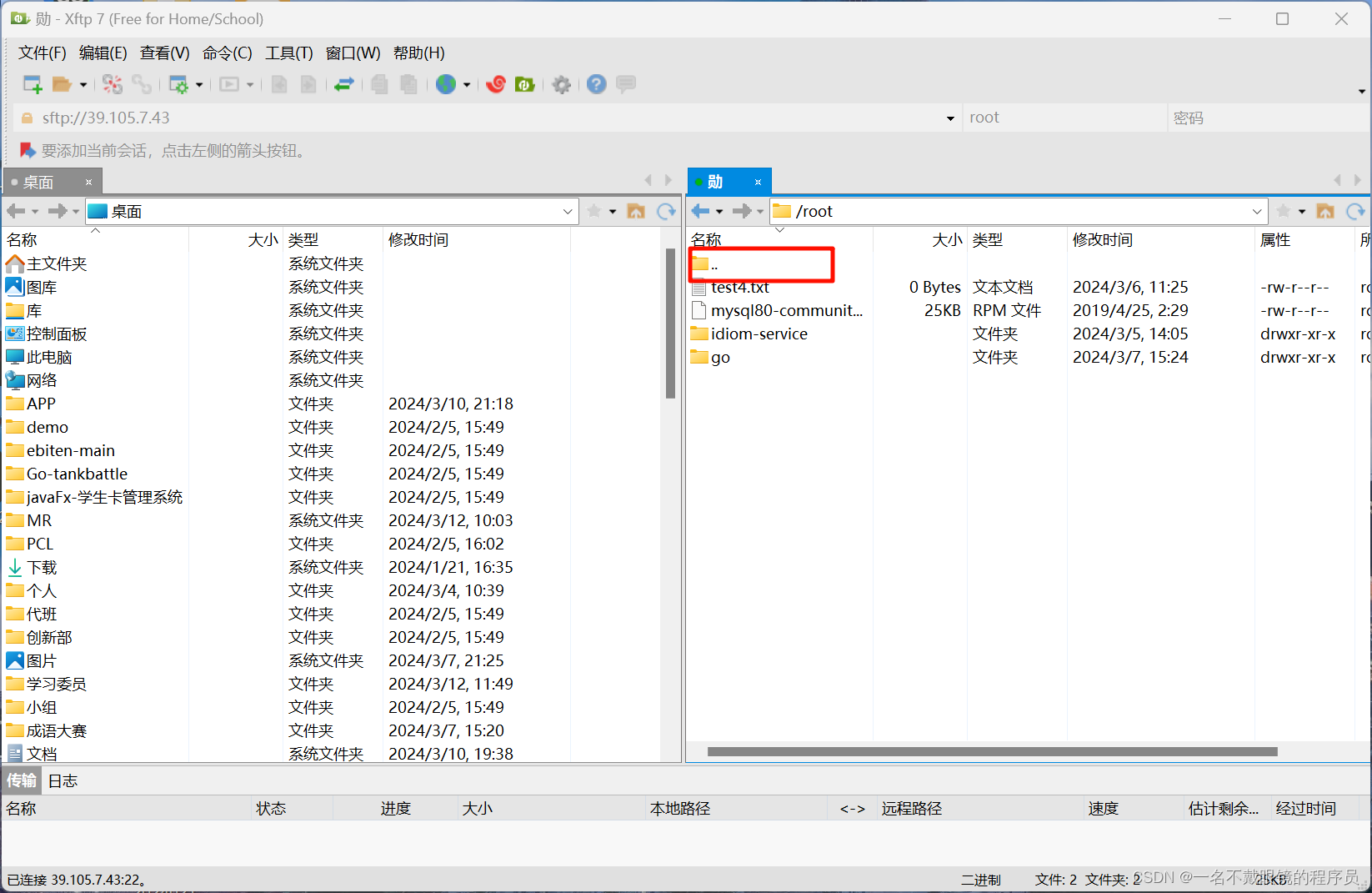Viewport: 1372px width, 893px height.
Task: Expand the globe icon dropdown arrow
Action: click(x=467, y=84)
